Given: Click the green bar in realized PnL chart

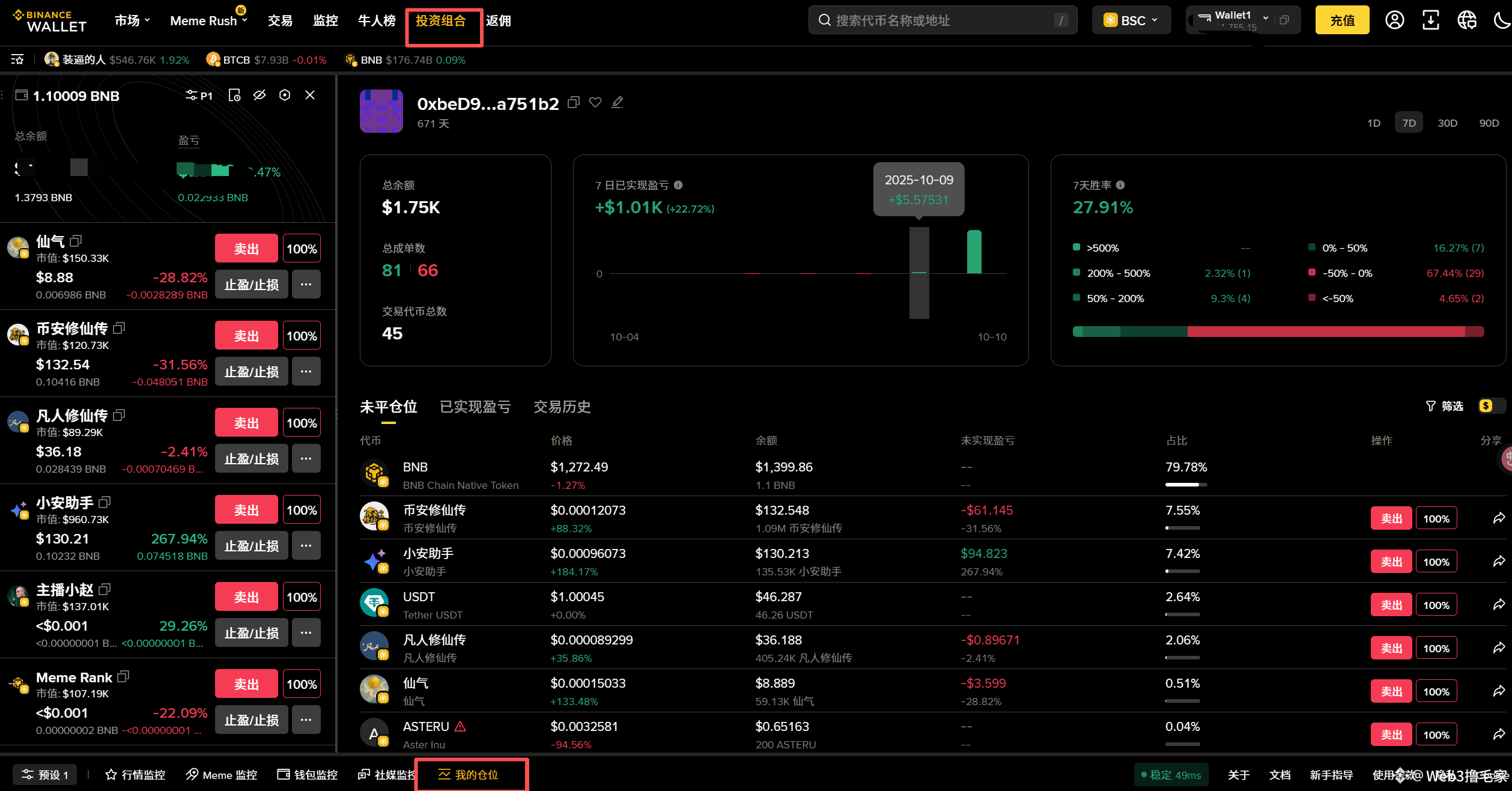Looking at the screenshot, I should click(x=974, y=252).
